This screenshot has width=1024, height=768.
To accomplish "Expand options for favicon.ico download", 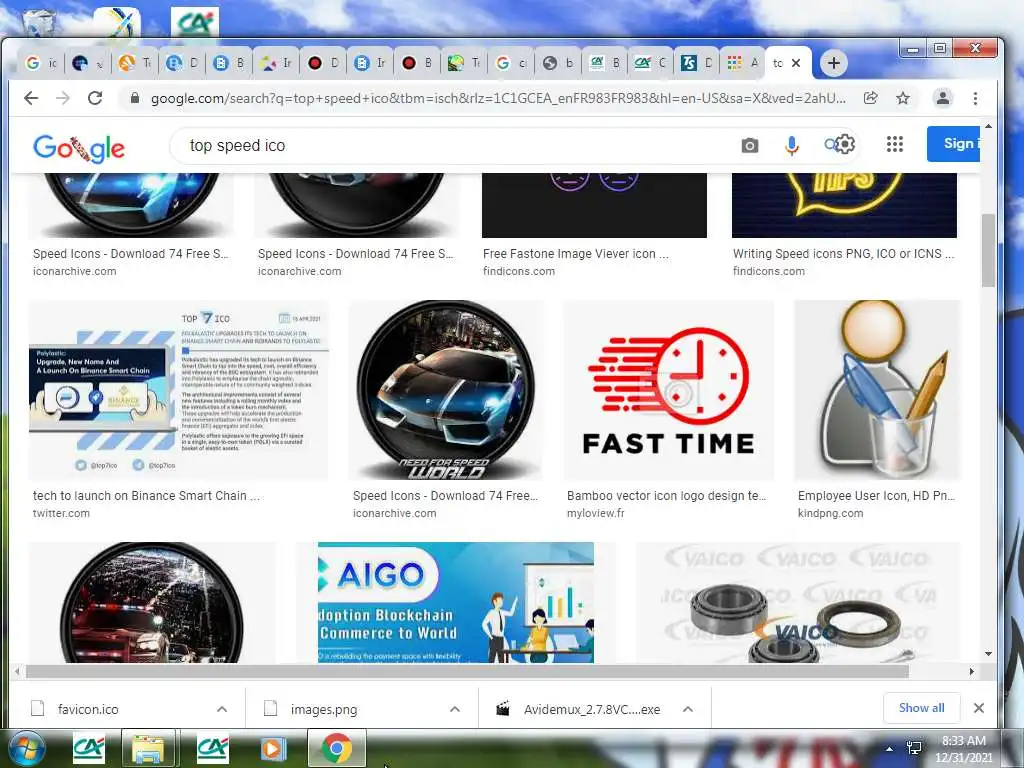I will 222,709.
